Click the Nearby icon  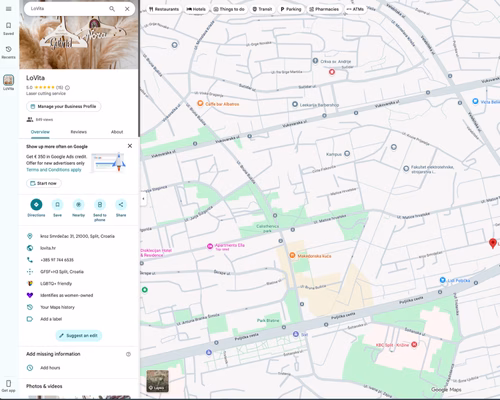[79, 205]
